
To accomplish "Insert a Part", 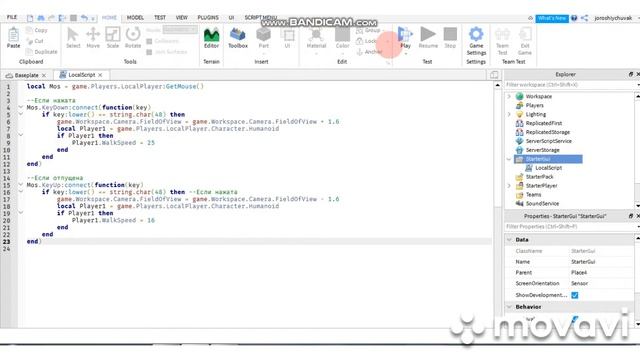I will tap(263, 38).
